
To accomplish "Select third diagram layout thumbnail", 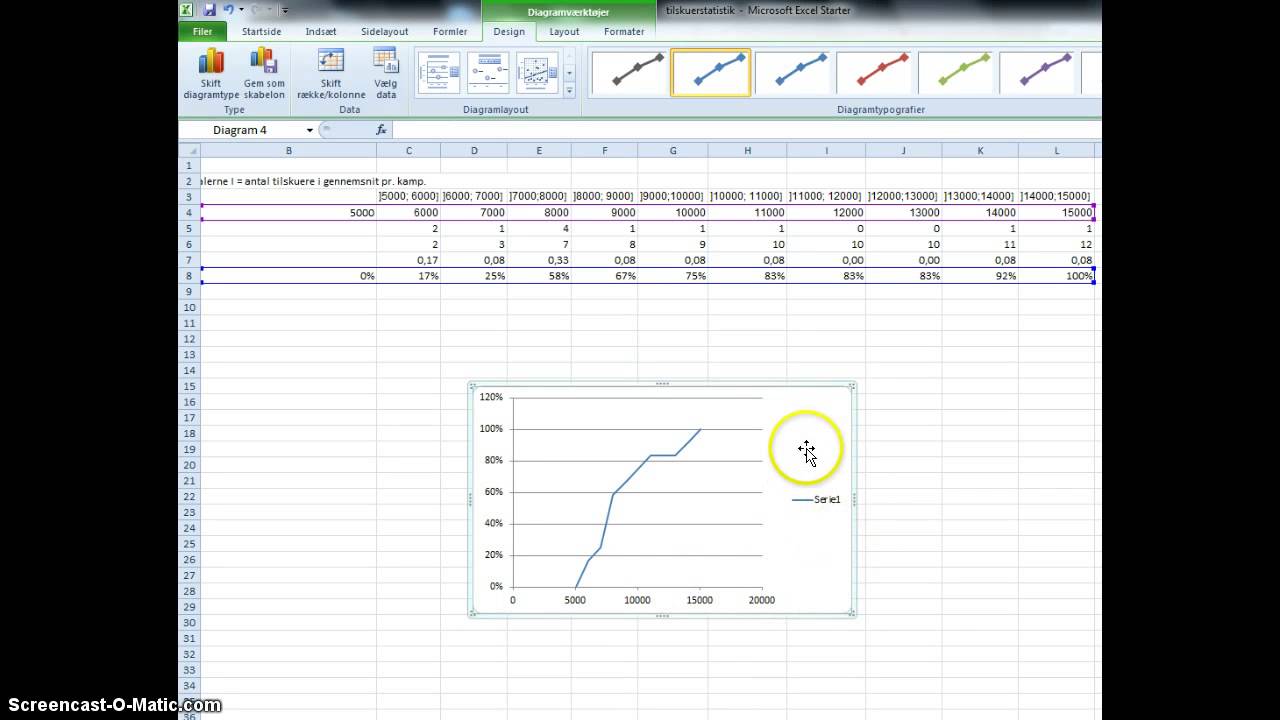I will (537, 73).
